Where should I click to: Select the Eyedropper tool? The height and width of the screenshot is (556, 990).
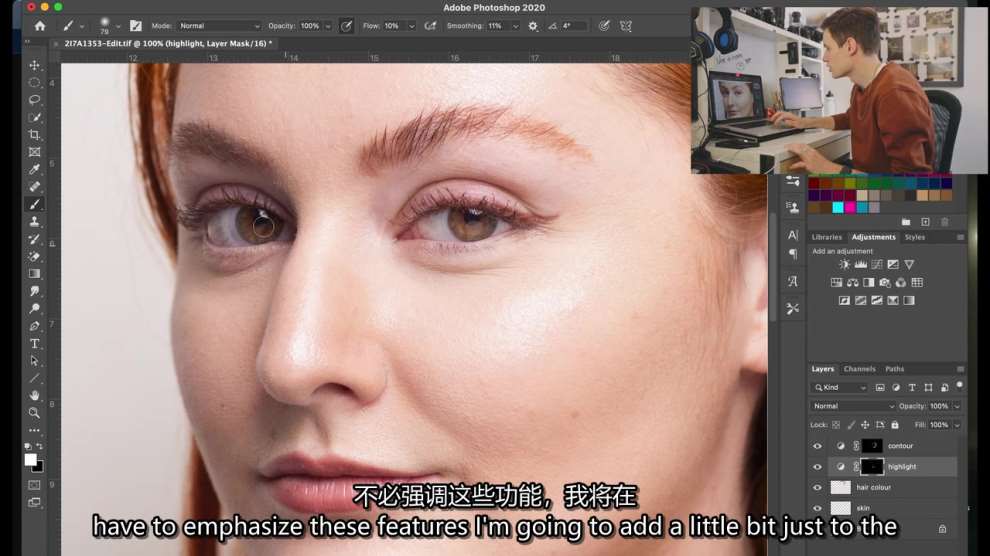pos(34,169)
